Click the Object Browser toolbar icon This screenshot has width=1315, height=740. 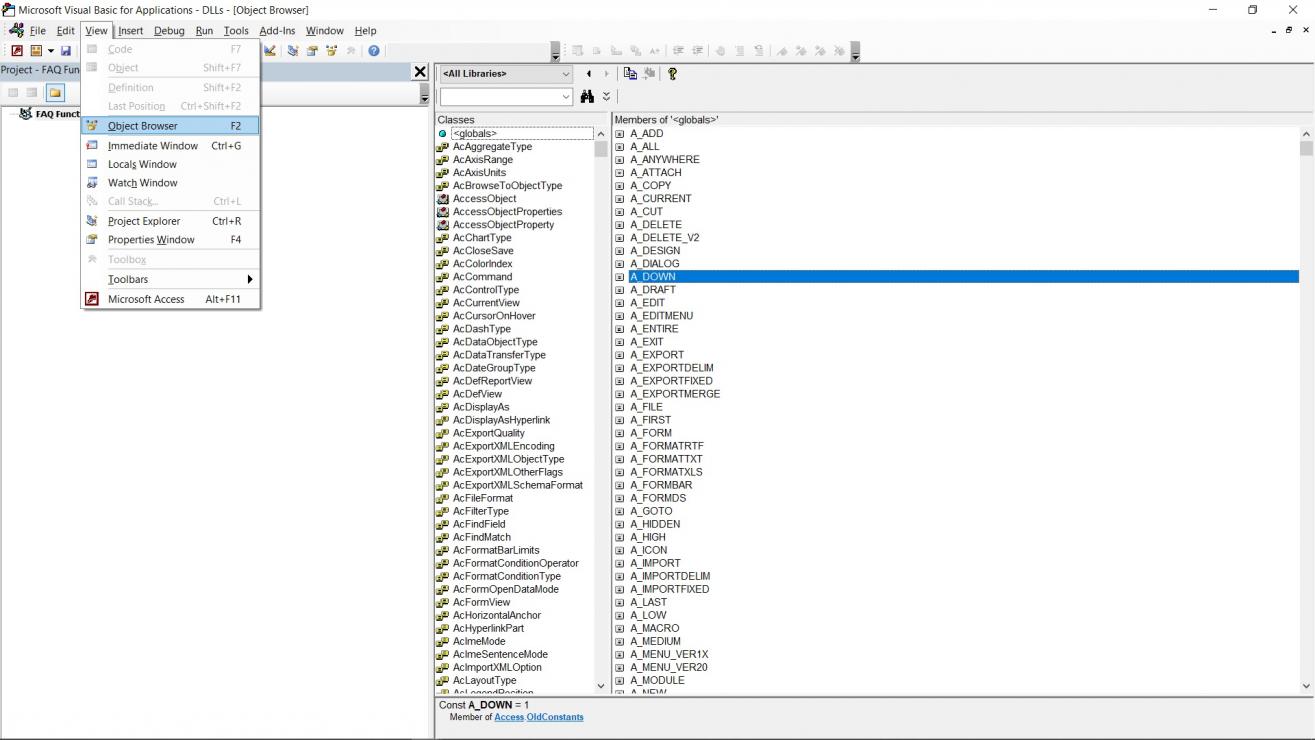click(x=331, y=50)
